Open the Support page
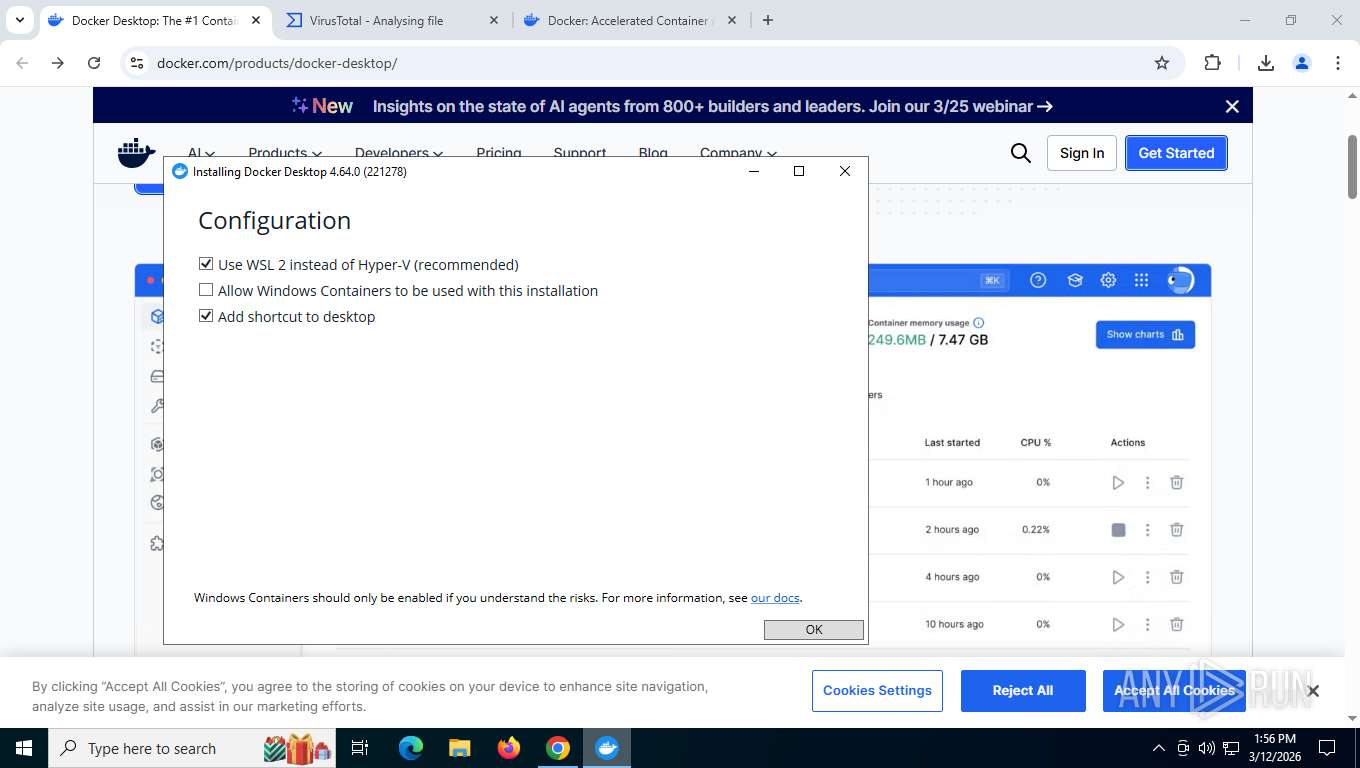This screenshot has width=1360, height=768. (580, 153)
